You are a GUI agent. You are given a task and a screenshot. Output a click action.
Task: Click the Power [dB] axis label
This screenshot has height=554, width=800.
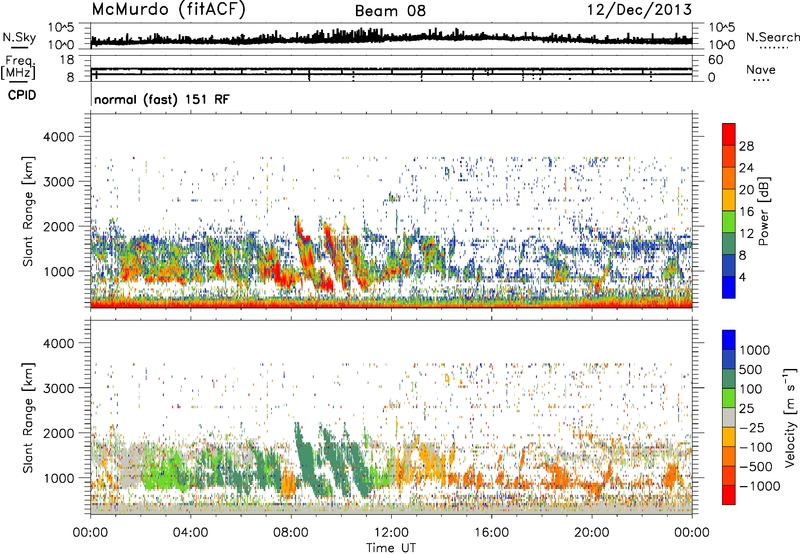coord(763,211)
